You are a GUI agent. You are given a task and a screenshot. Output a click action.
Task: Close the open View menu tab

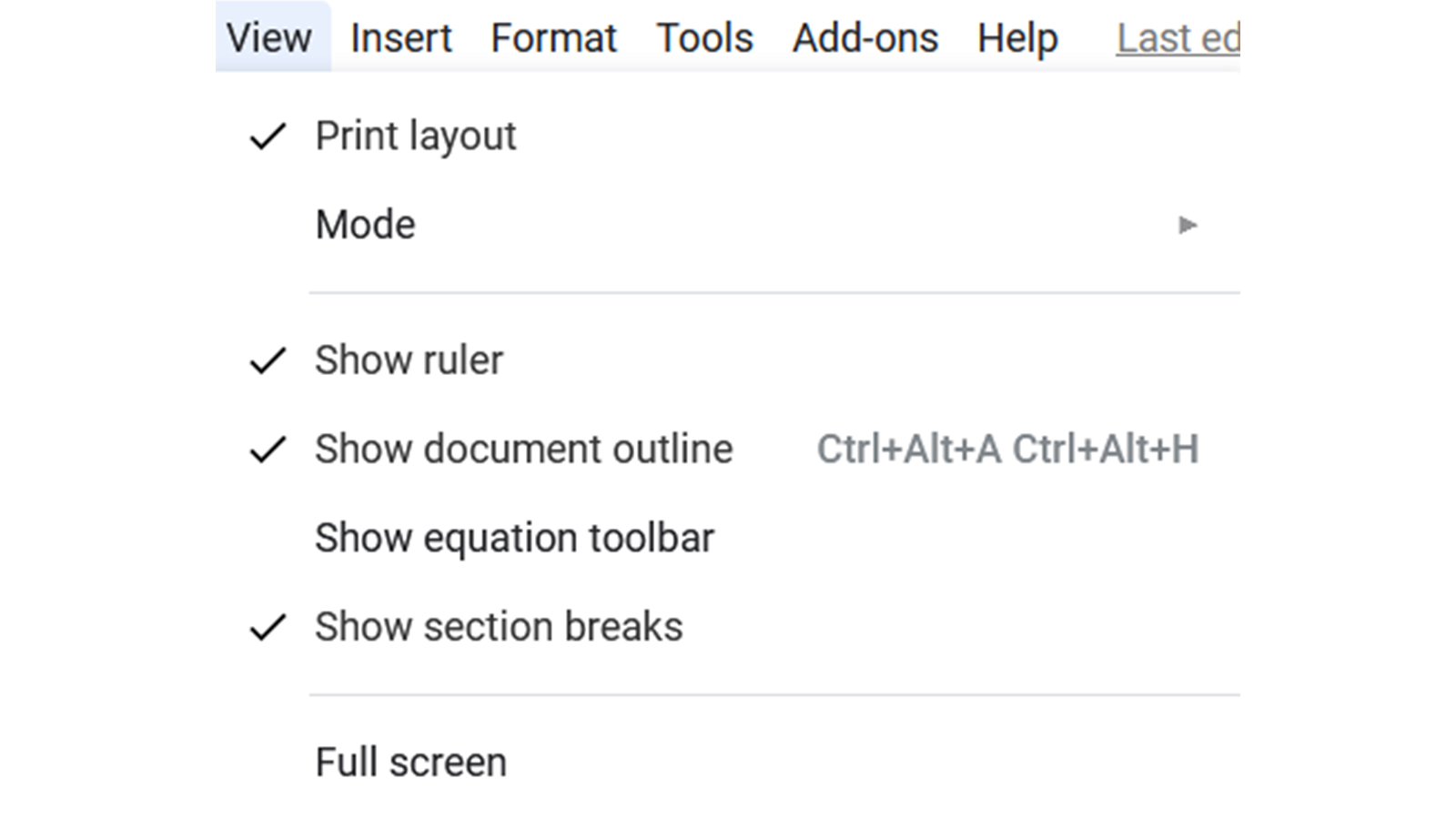click(273, 36)
